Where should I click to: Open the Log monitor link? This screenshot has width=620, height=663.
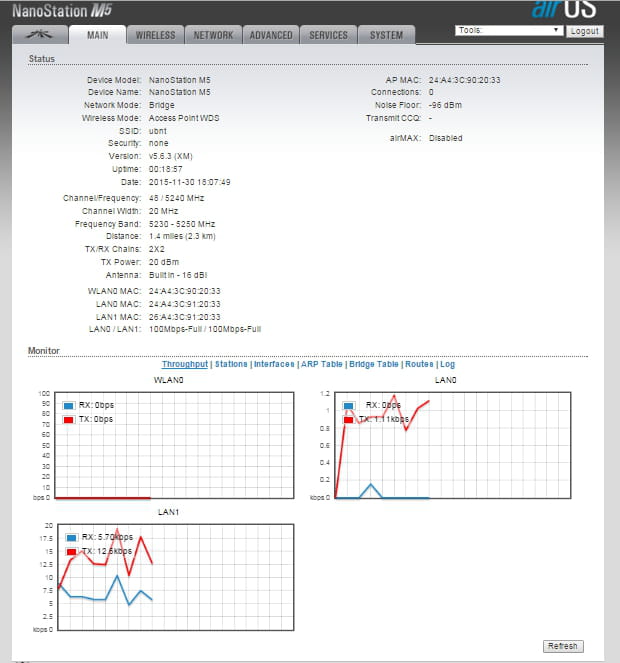point(447,364)
